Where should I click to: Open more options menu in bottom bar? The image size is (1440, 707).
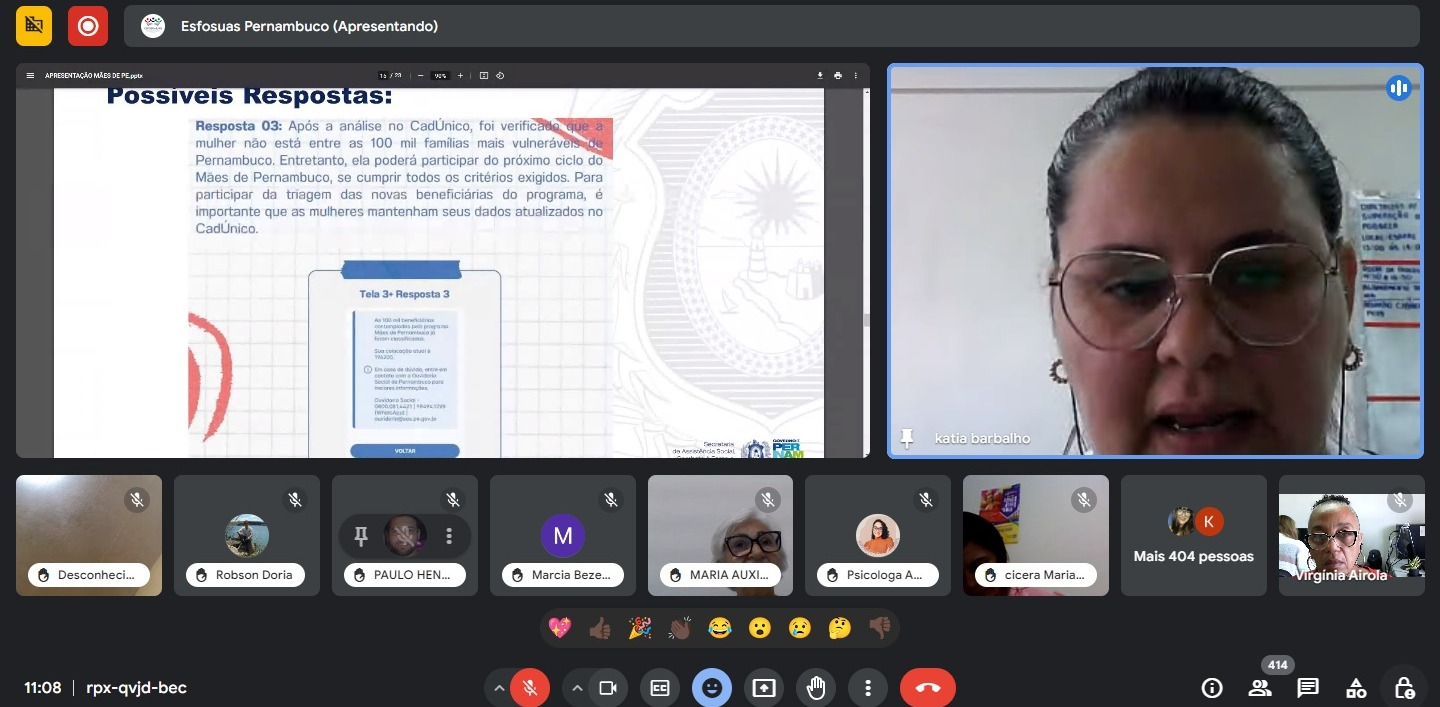868,688
